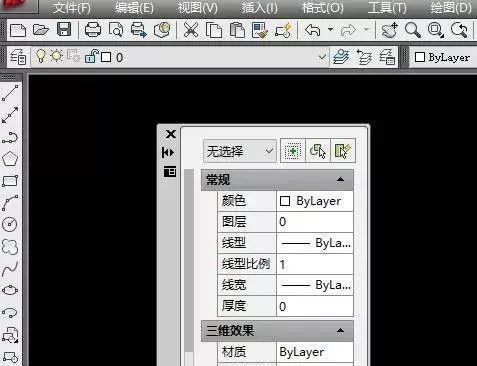Select the Line drawing tool
The height and width of the screenshot is (366, 477).
click(x=10, y=93)
